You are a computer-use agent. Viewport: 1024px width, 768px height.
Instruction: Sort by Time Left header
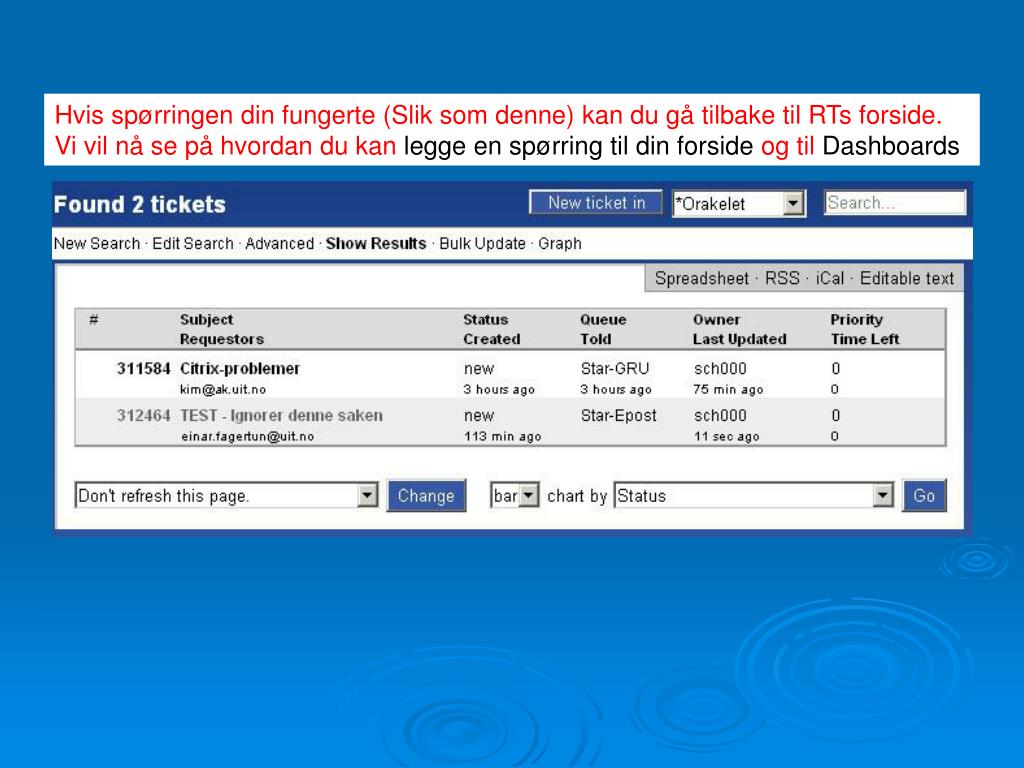(x=865, y=339)
